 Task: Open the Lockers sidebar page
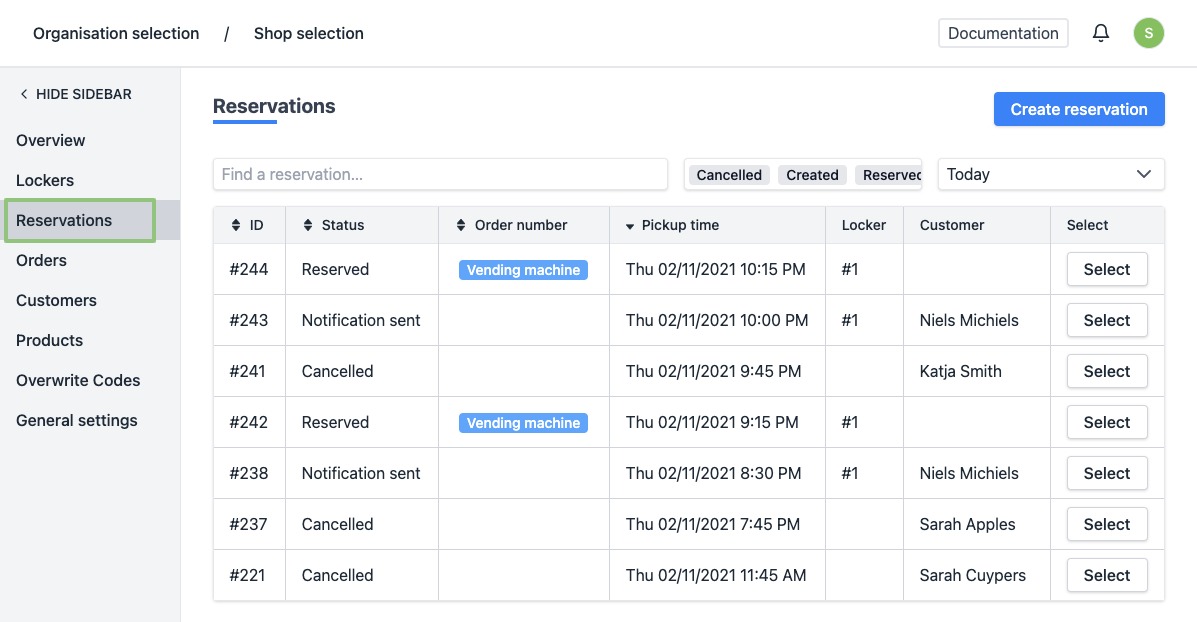[x=45, y=180]
